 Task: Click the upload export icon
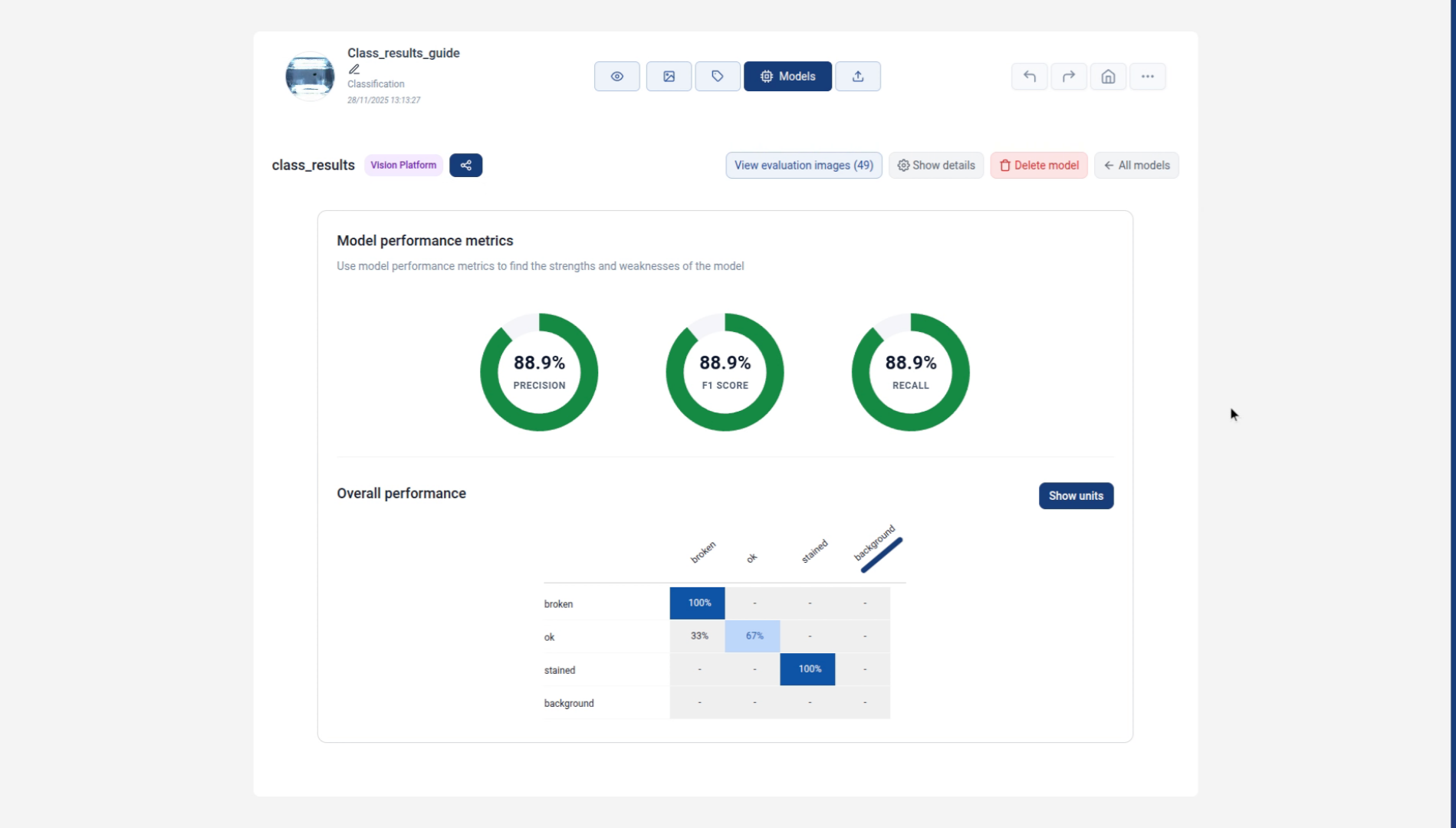click(x=857, y=77)
